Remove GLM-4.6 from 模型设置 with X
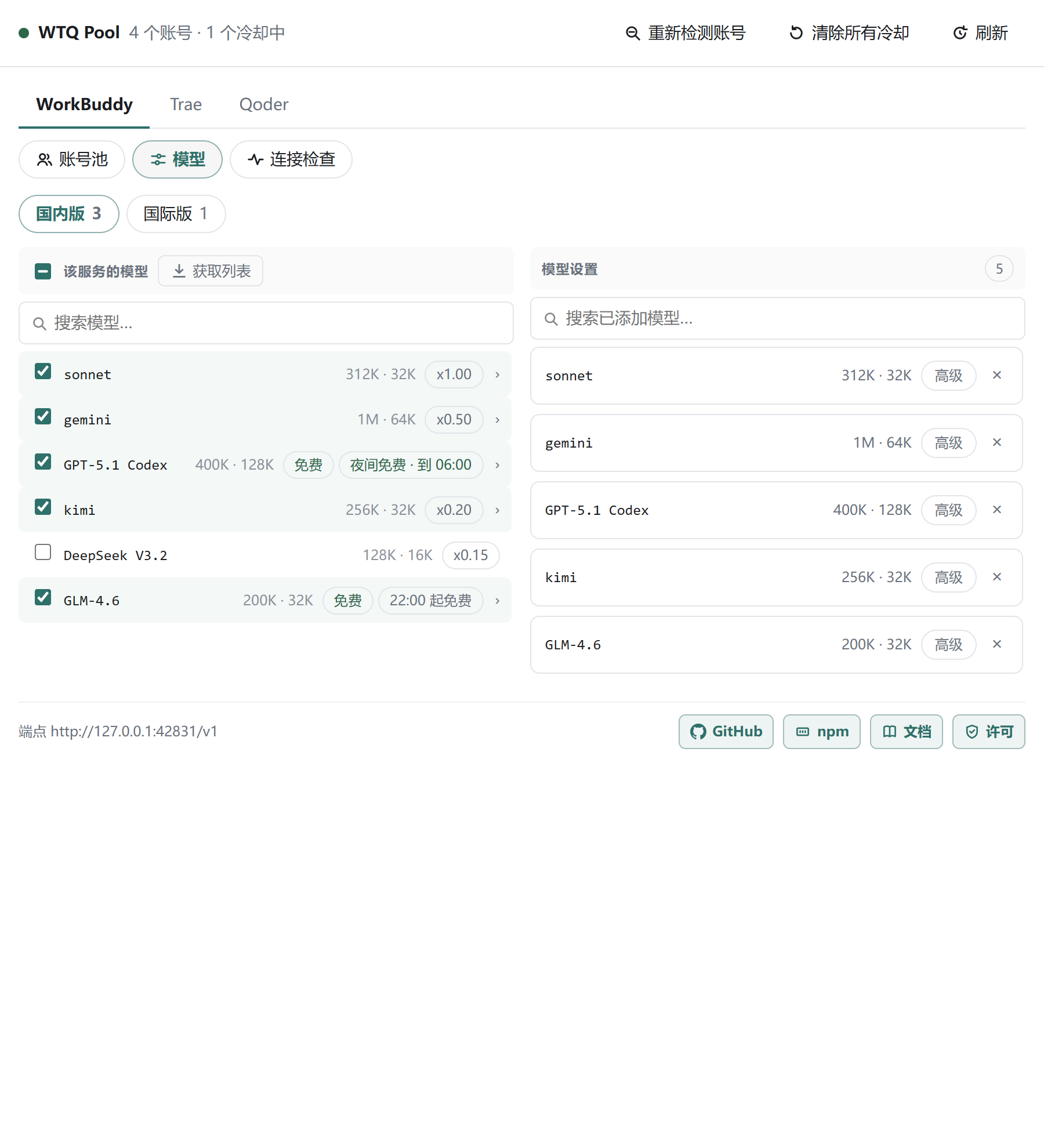Image resolution: width=1044 pixels, height=1148 pixels. click(x=997, y=644)
